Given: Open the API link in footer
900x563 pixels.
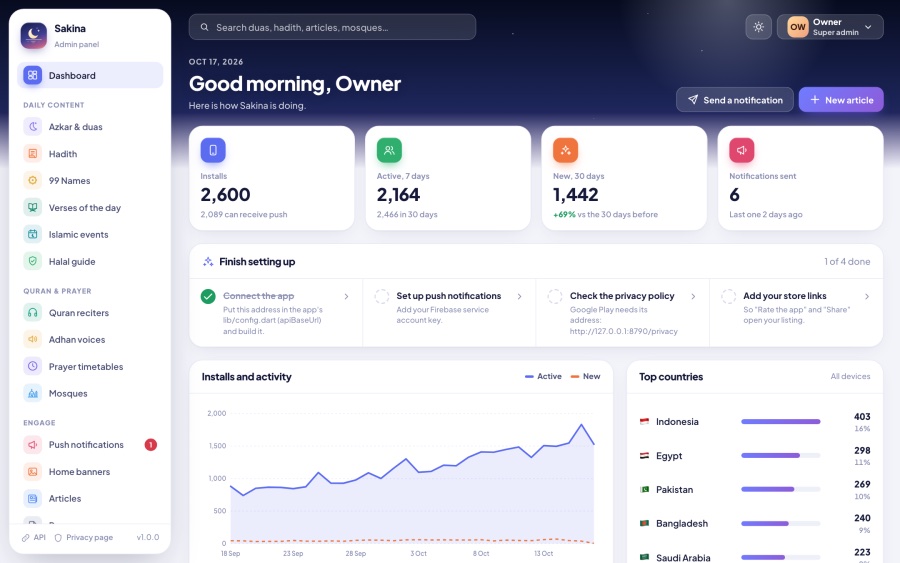Looking at the screenshot, I should click(34, 538).
